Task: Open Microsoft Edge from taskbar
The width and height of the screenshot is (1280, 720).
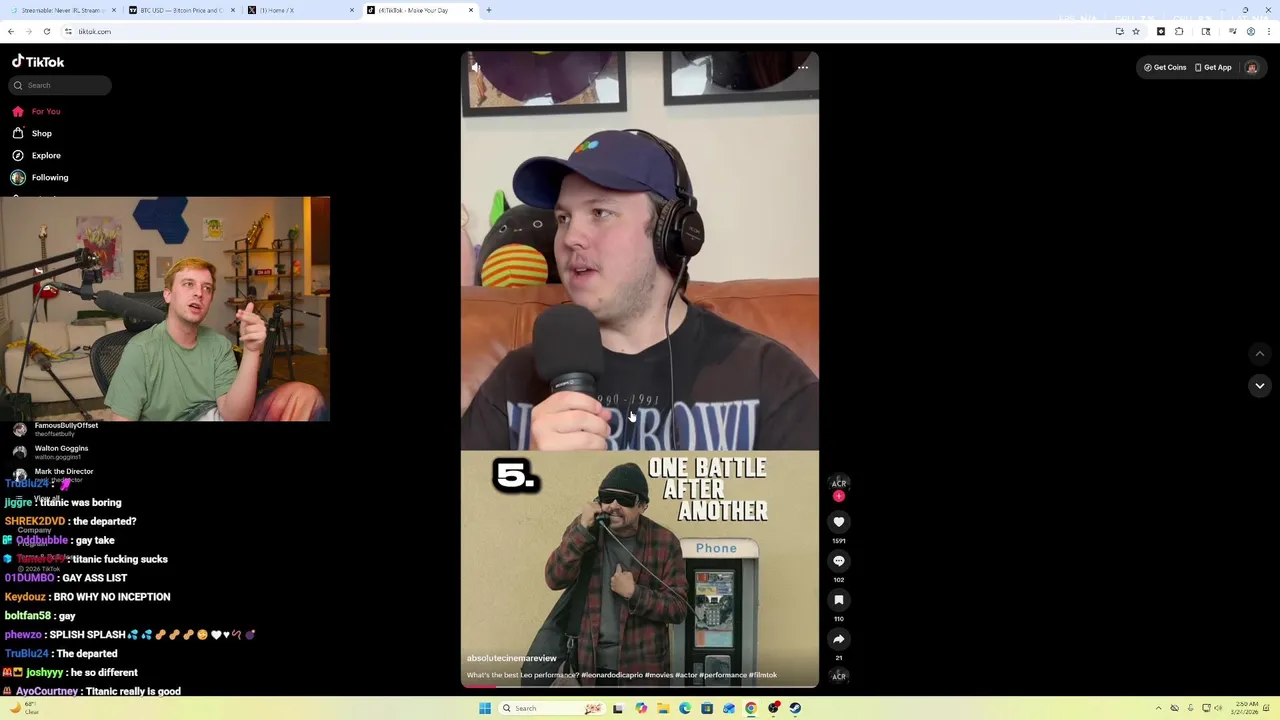Action: point(685,708)
